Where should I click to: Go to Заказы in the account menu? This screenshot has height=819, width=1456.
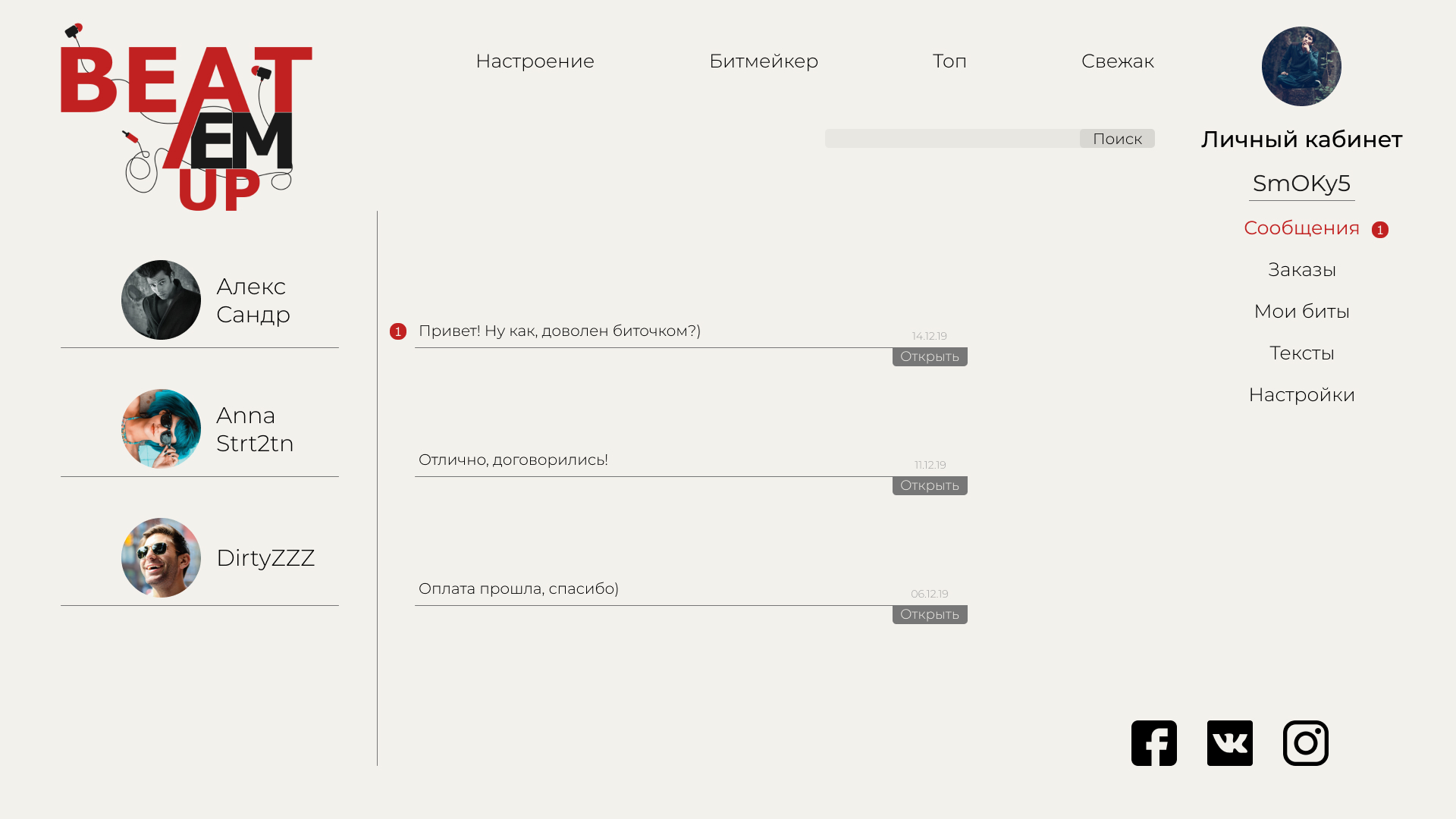1301,270
